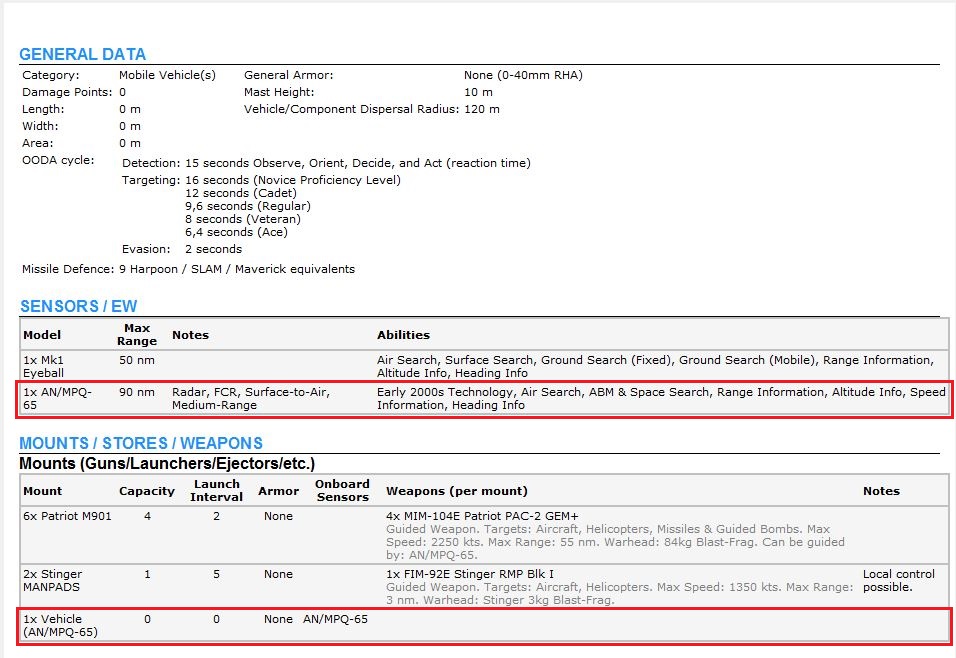Click the Mast Height value '10 m'
This screenshot has height=658, width=956.
[x=479, y=92]
